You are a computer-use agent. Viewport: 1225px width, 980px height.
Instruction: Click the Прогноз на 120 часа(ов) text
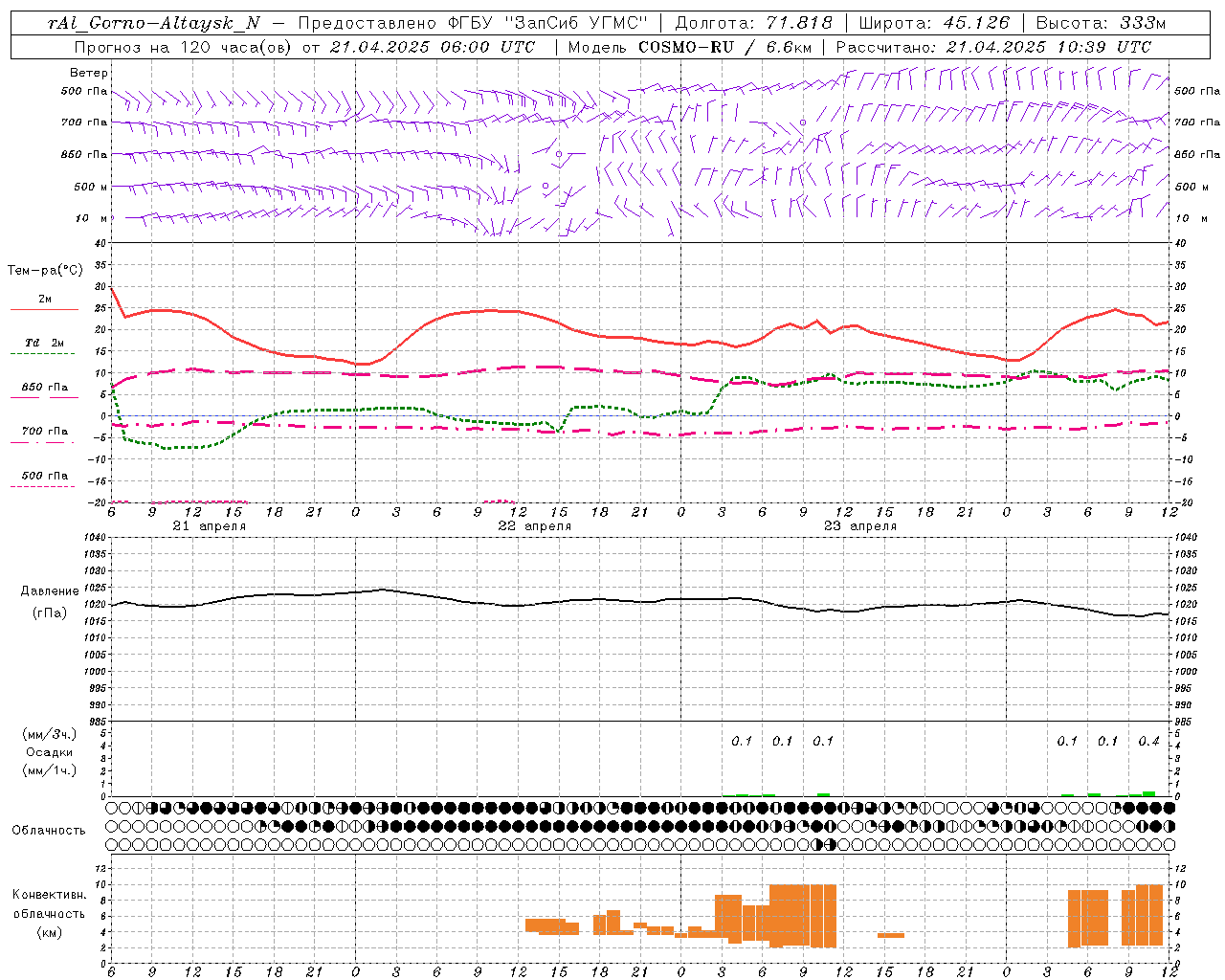pyautogui.click(x=185, y=47)
